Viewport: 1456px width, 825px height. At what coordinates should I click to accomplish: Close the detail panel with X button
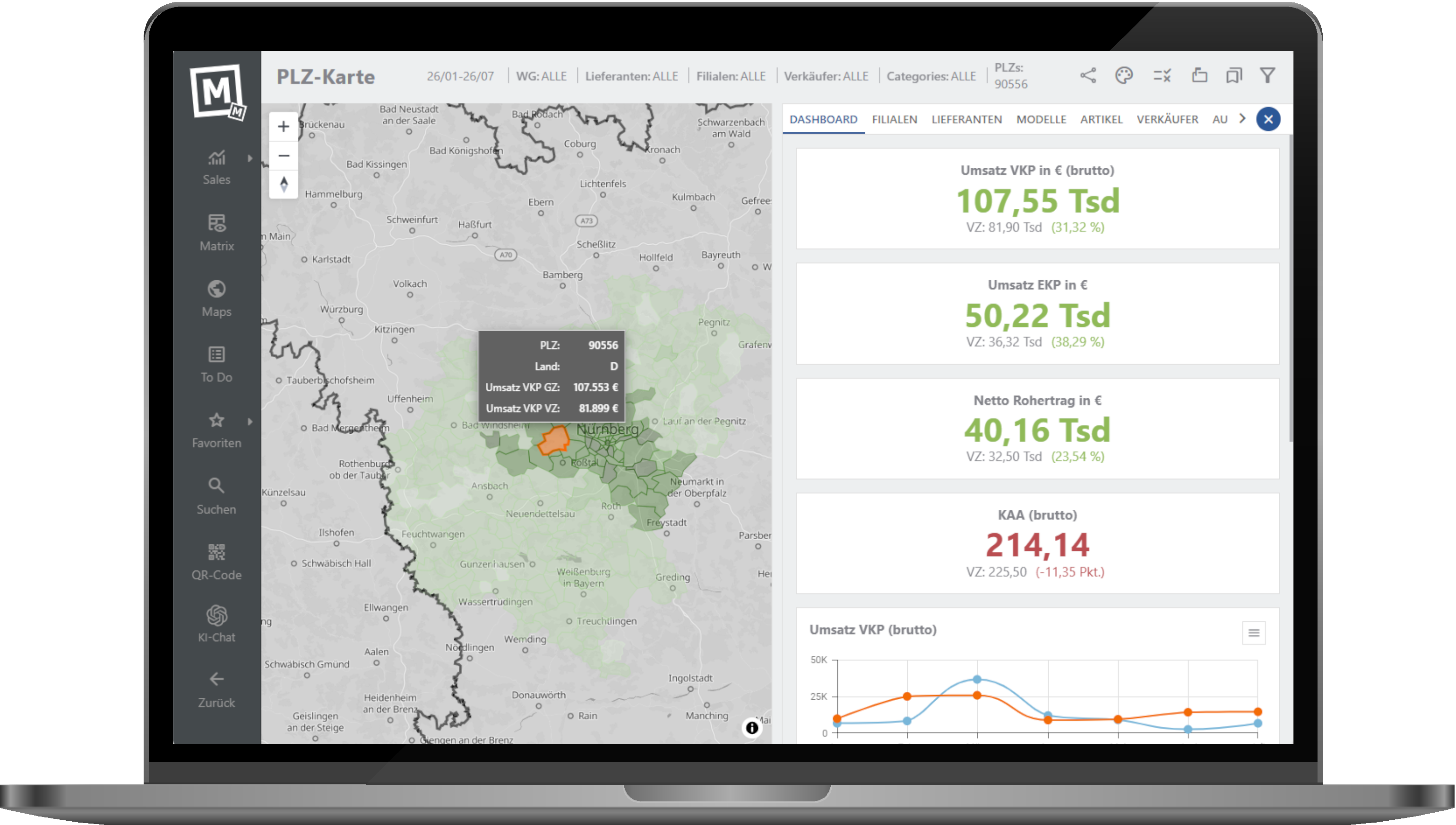pyautogui.click(x=1268, y=120)
